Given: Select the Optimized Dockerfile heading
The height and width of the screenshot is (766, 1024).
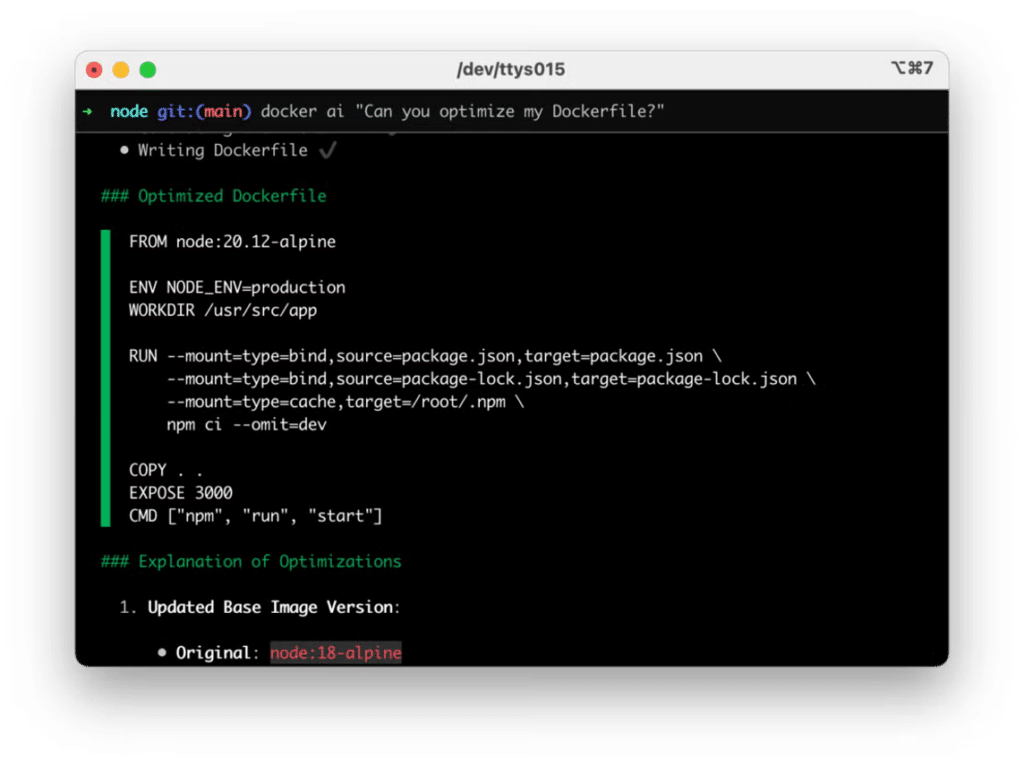Looking at the screenshot, I should 214,196.
